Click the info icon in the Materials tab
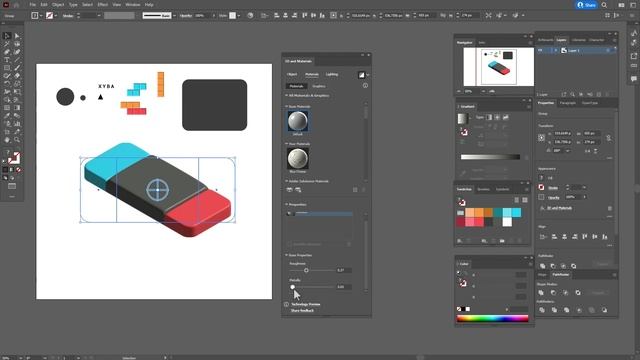Viewport: 640px width, 360px height. coord(365,86)
